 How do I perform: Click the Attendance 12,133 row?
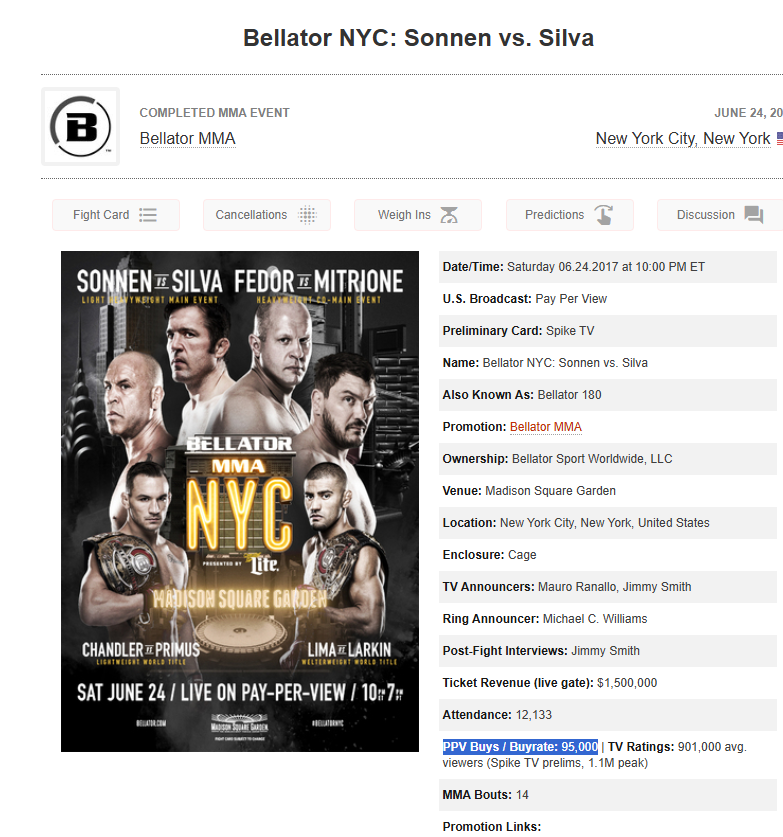[607, 715]
